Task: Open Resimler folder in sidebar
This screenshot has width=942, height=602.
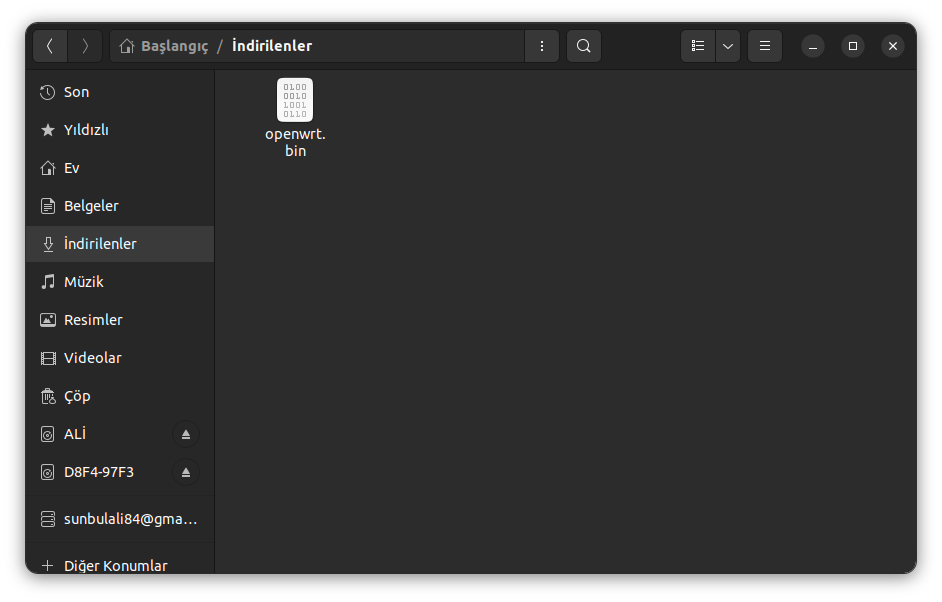Action: (x=120, y=320)
